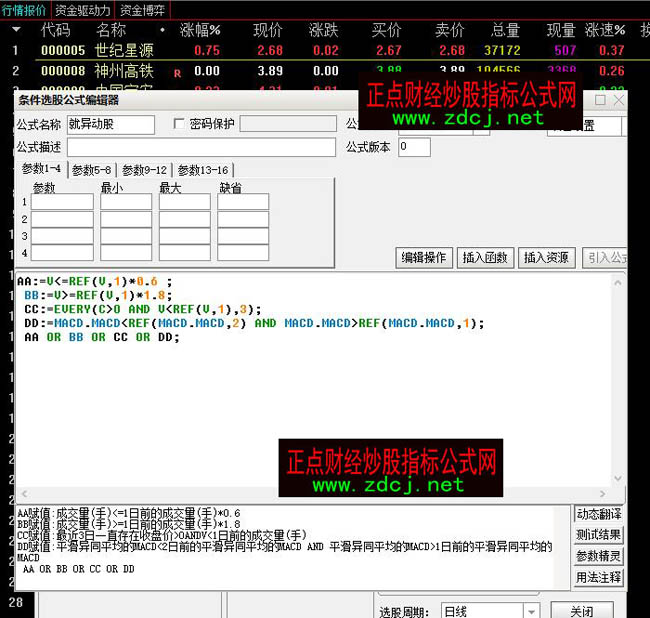Viewport: 650px width, 618px height.
Task: Sort by the 涨幅% column header
Action: (x=200, y=30)
